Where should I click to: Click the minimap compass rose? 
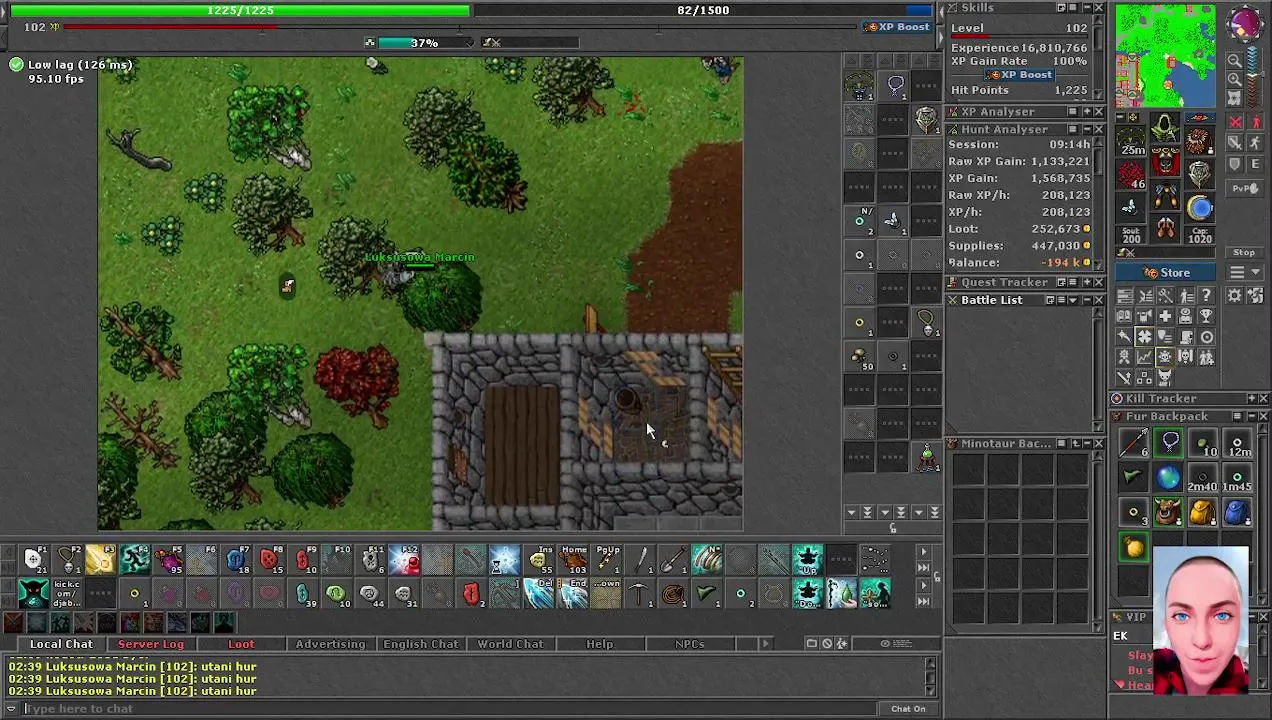(1245, 22)
